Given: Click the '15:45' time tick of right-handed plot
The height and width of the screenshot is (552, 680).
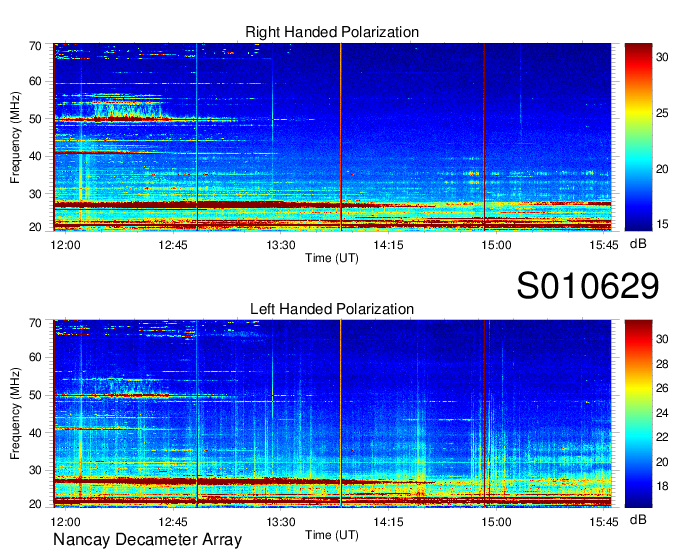Looking at the screenshot, I should click(604, 245).
